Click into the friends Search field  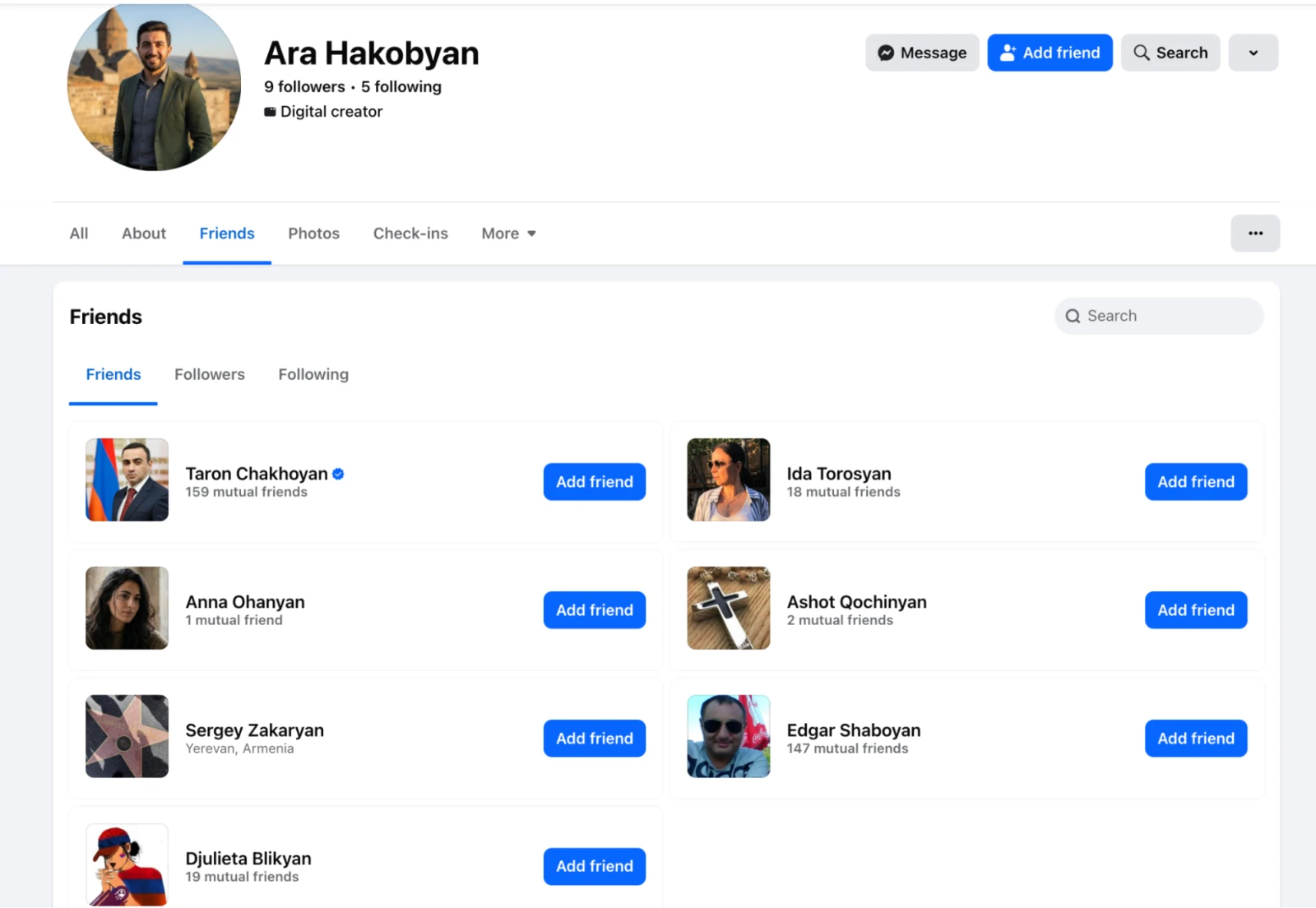tap(1159, 316)
